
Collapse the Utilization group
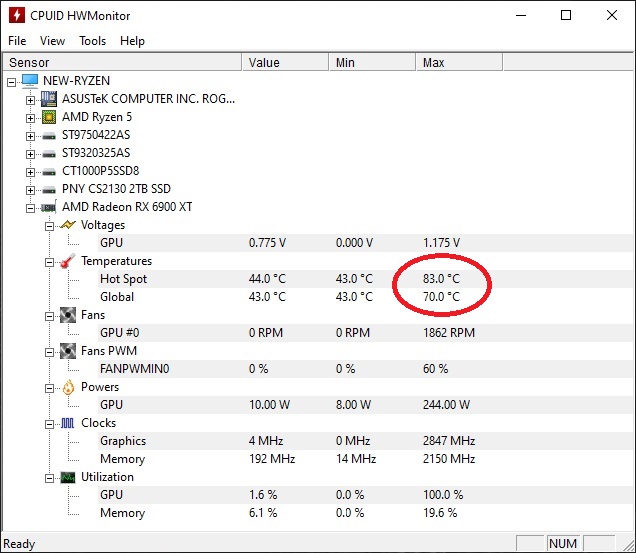[49, 479]
